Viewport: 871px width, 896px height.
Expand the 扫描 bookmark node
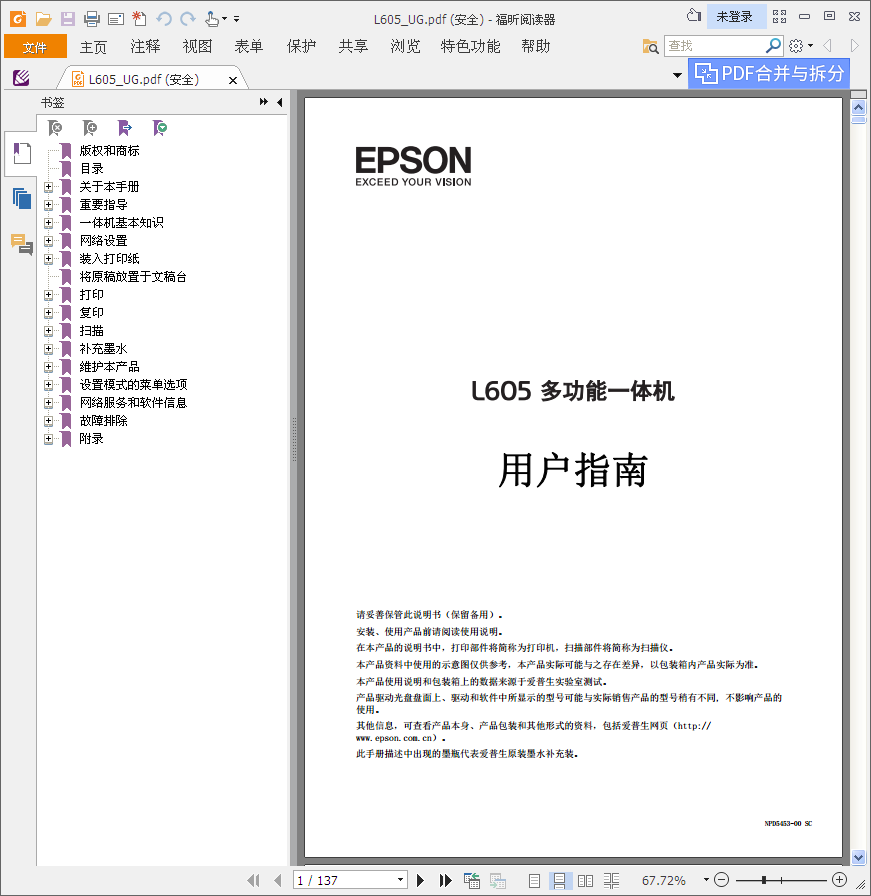coord(49,331)
